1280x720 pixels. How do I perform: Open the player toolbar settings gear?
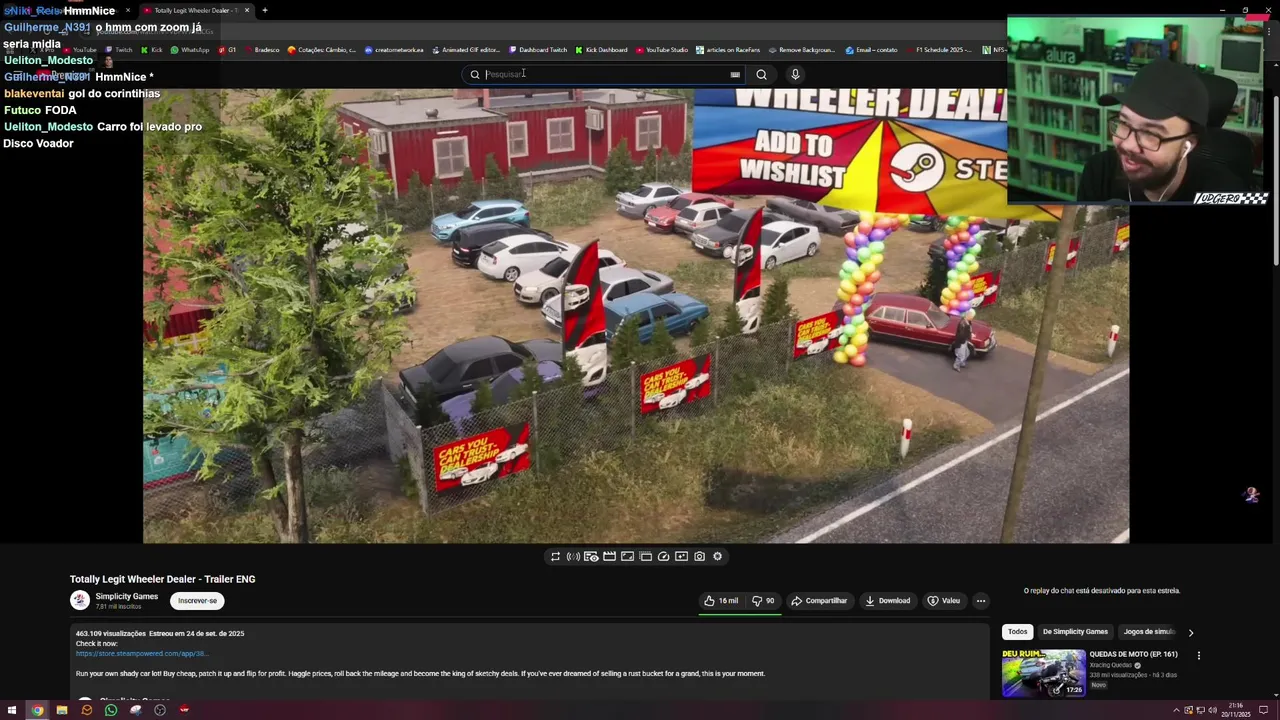pyautogui.click(x=717, y=557)
